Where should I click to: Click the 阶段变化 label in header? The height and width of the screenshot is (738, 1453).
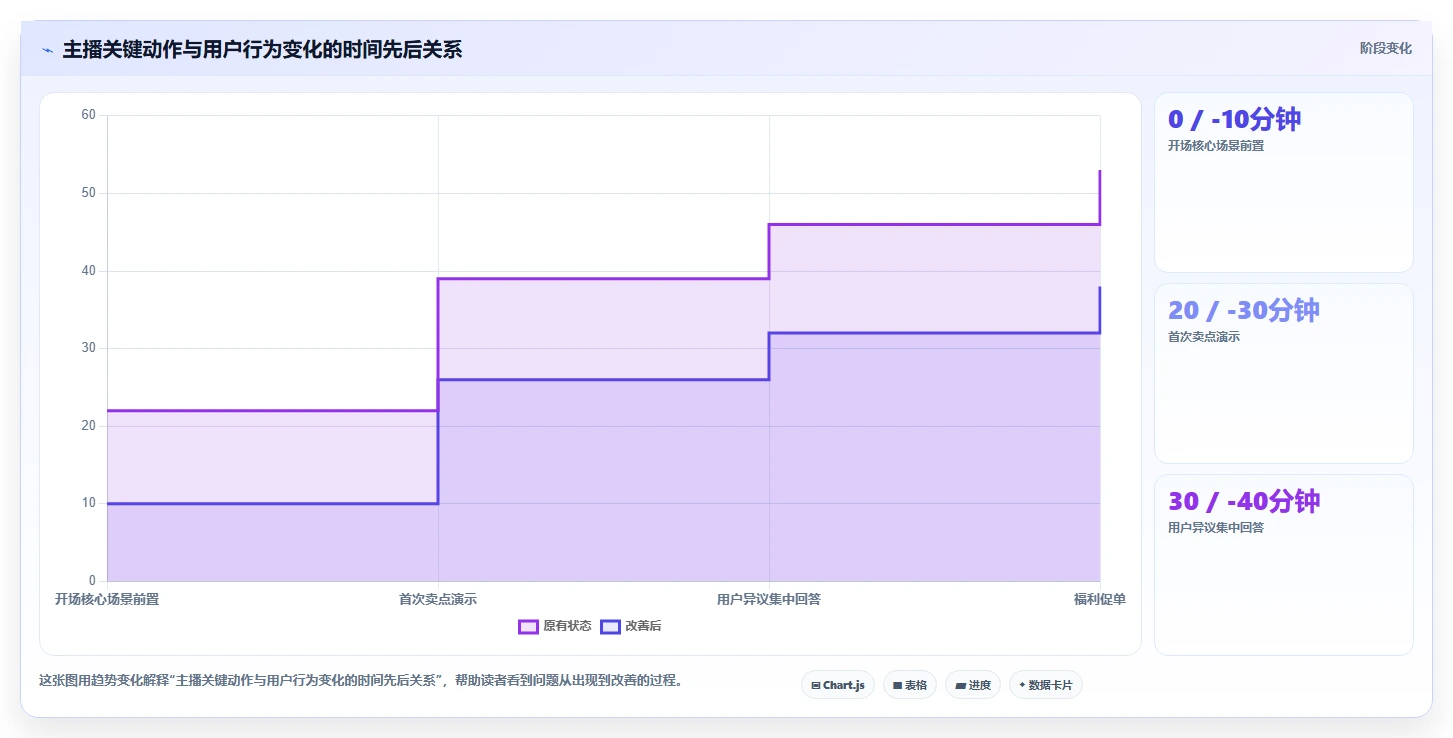coord(1386,48)
